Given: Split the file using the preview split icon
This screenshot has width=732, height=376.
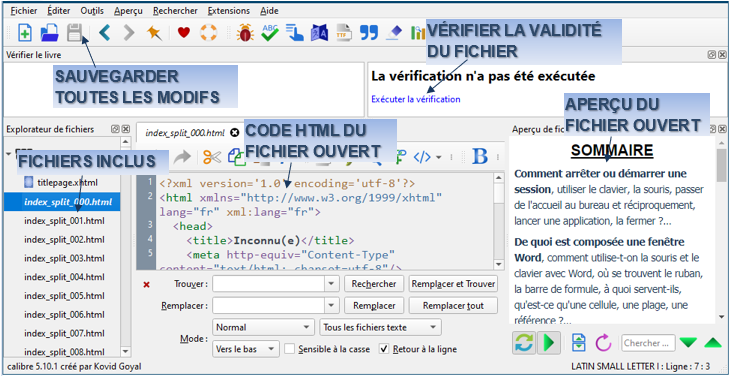Looking at the screenshot, I should (x=578, y=343).
